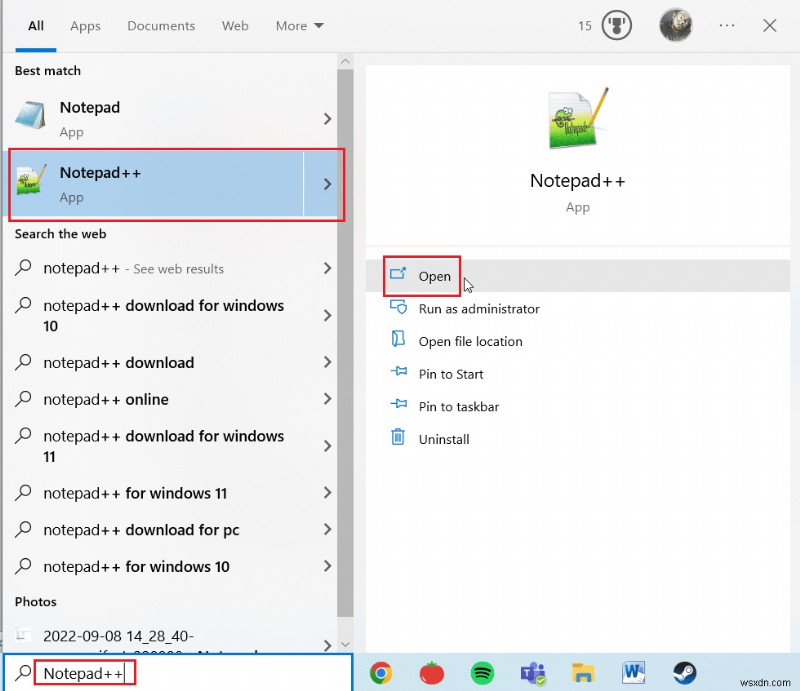The height and width of the screenshot is (691, 800).
Task: Click the search icon beside 'notepad++ download for pc'
Action: tap(23, 530)
